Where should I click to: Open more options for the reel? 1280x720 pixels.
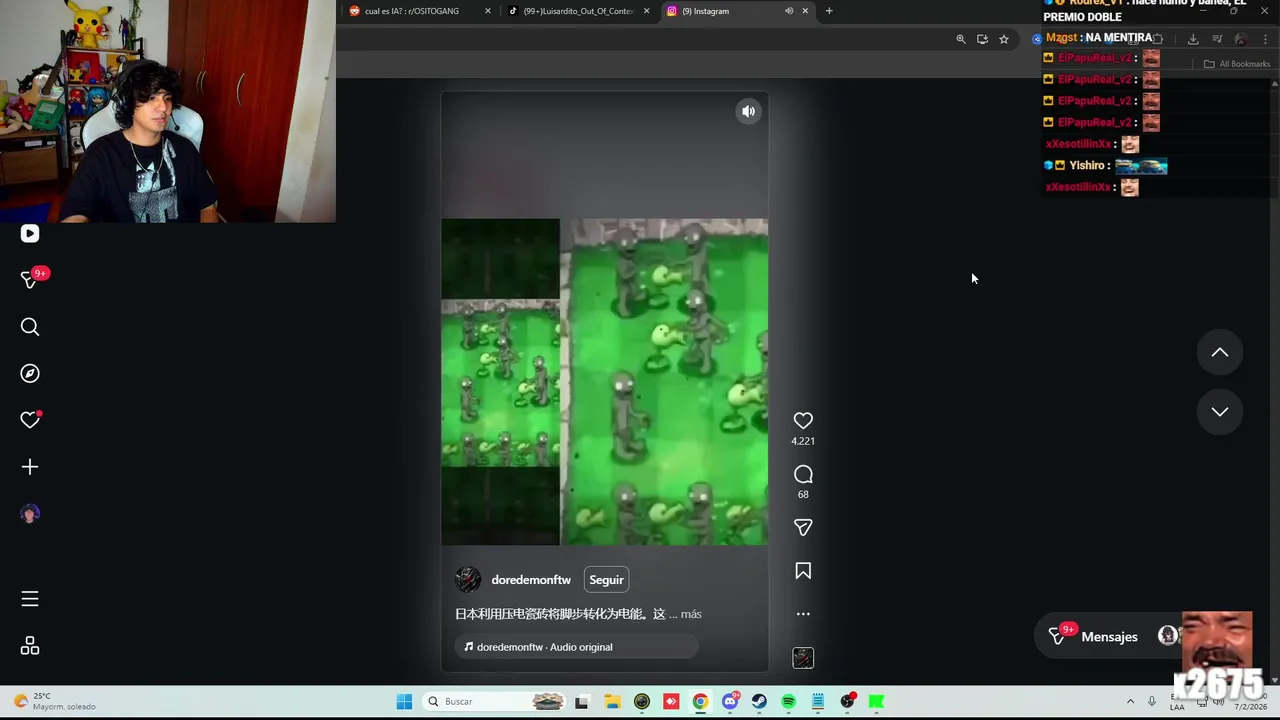pyautogui.click(x=803, y=614)
